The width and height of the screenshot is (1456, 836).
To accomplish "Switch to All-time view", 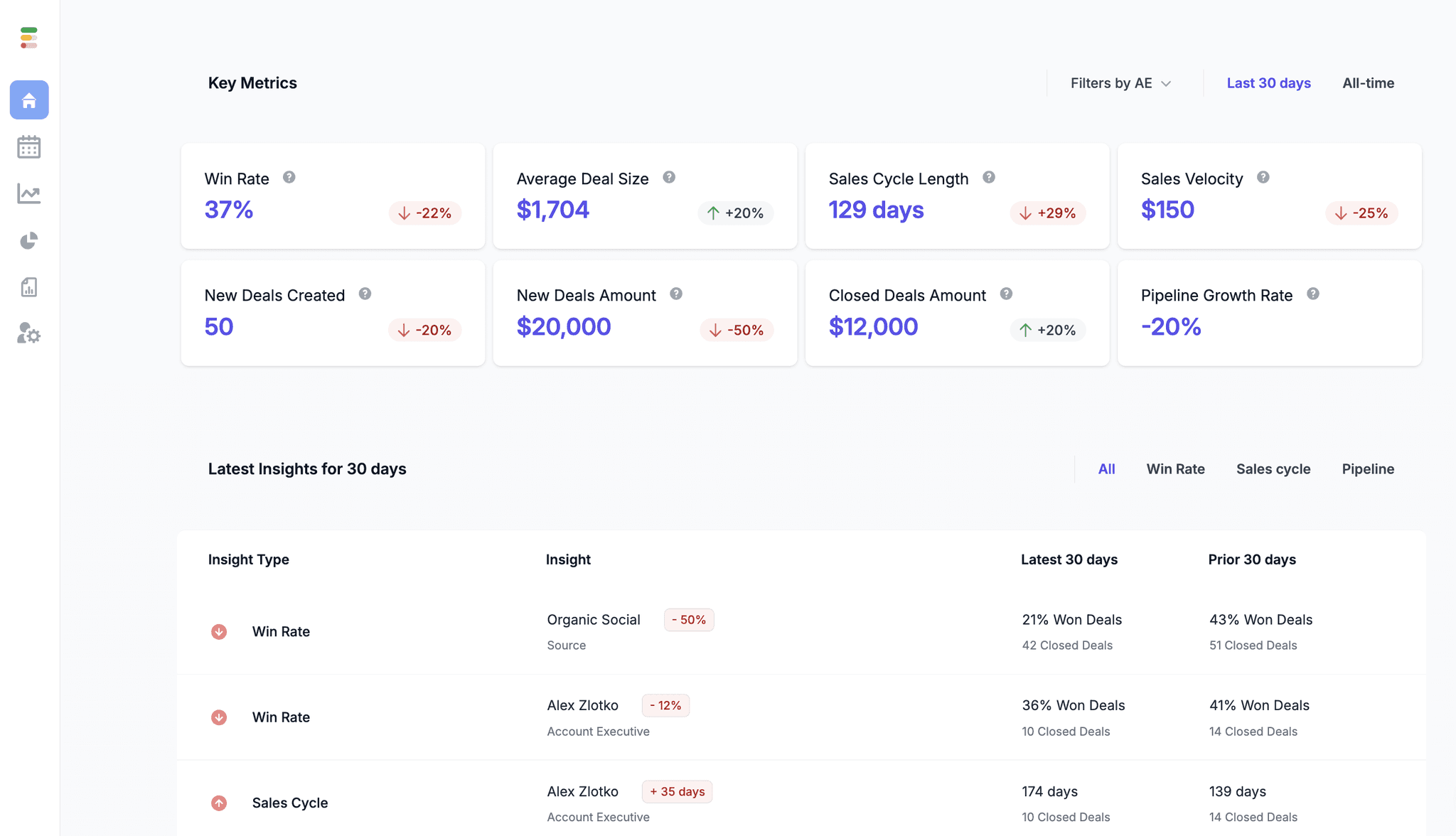I will [x=1368, y=83].
